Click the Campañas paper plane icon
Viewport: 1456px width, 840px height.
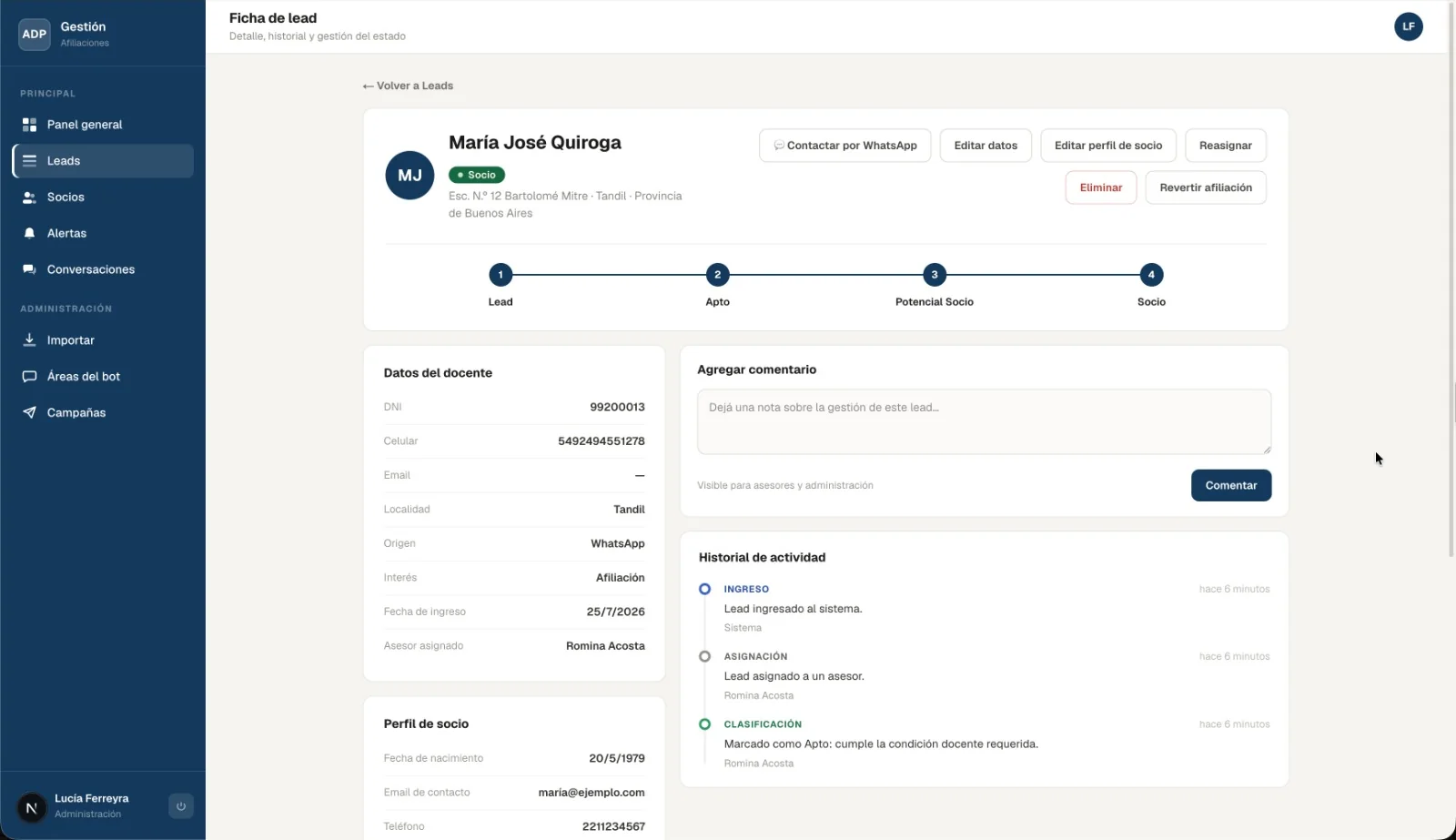coord(29,413)
